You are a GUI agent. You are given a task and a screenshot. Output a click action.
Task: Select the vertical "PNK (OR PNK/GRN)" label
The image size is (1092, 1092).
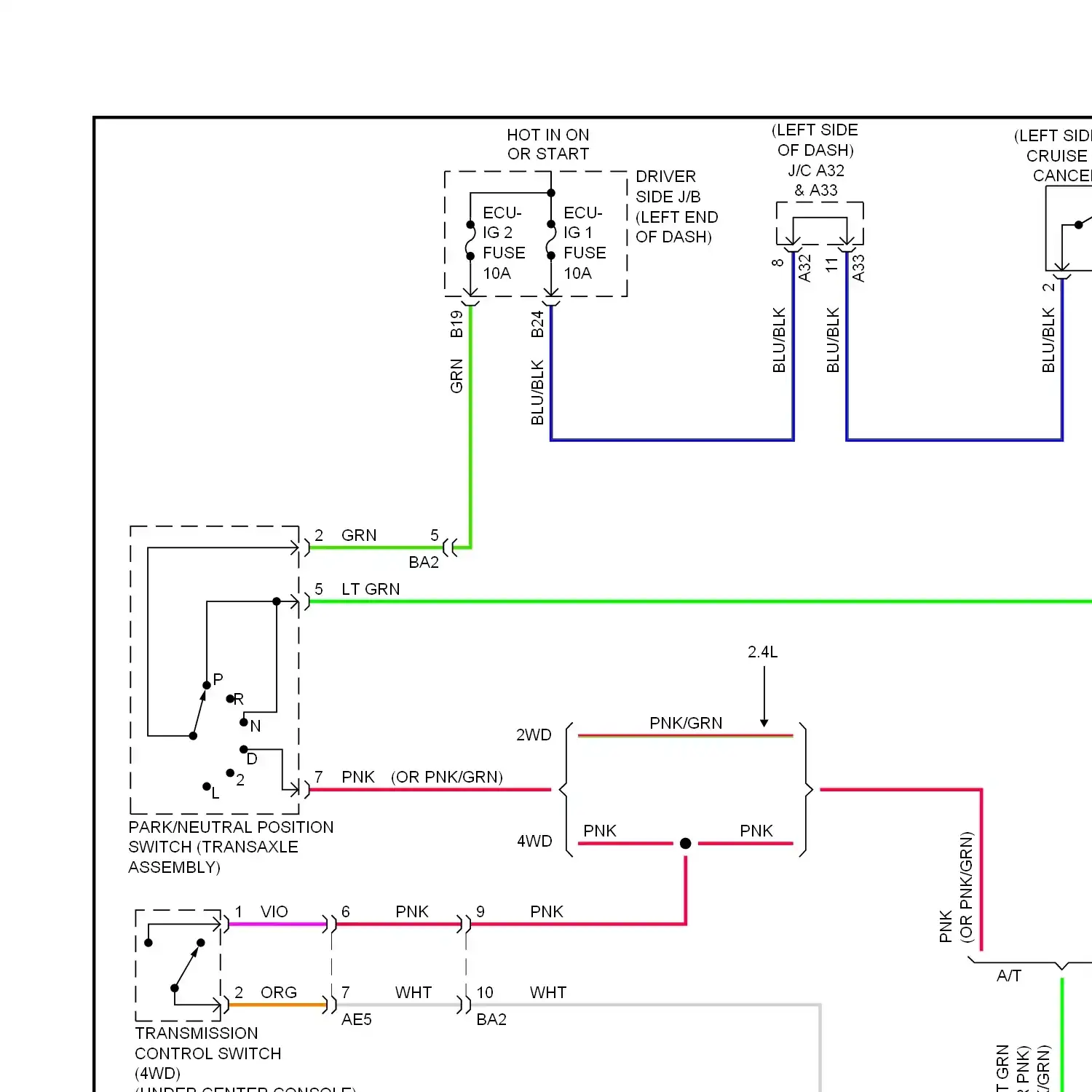[x=956, y=887]
